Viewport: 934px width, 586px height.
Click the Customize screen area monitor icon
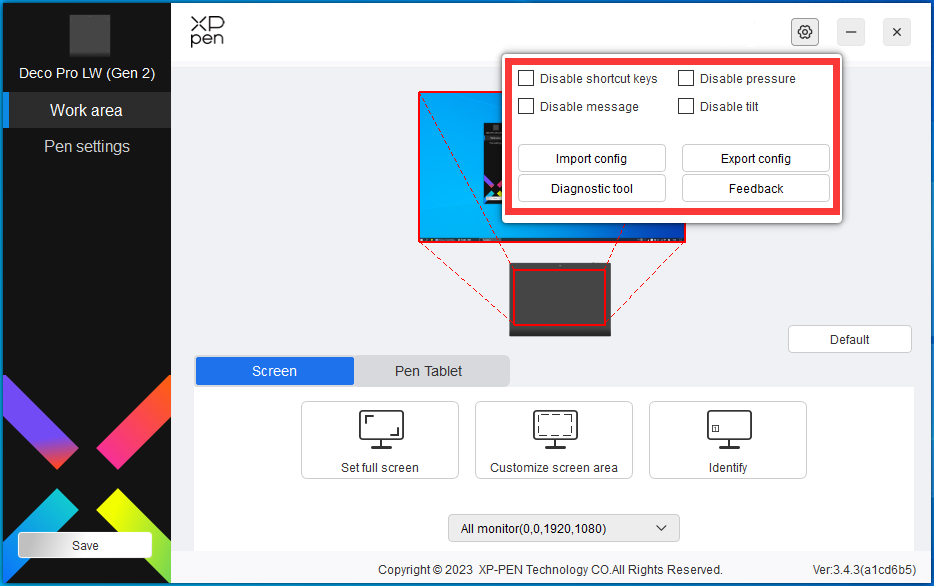(x=555, y=429)
